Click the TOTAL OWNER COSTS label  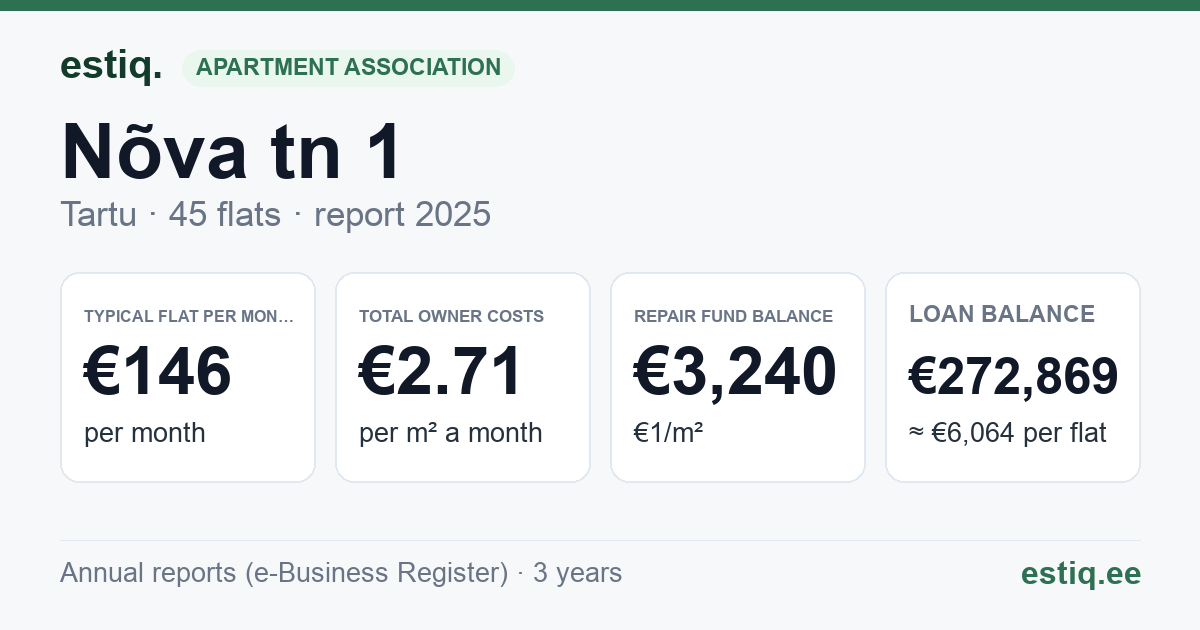[x=451, y=316]
